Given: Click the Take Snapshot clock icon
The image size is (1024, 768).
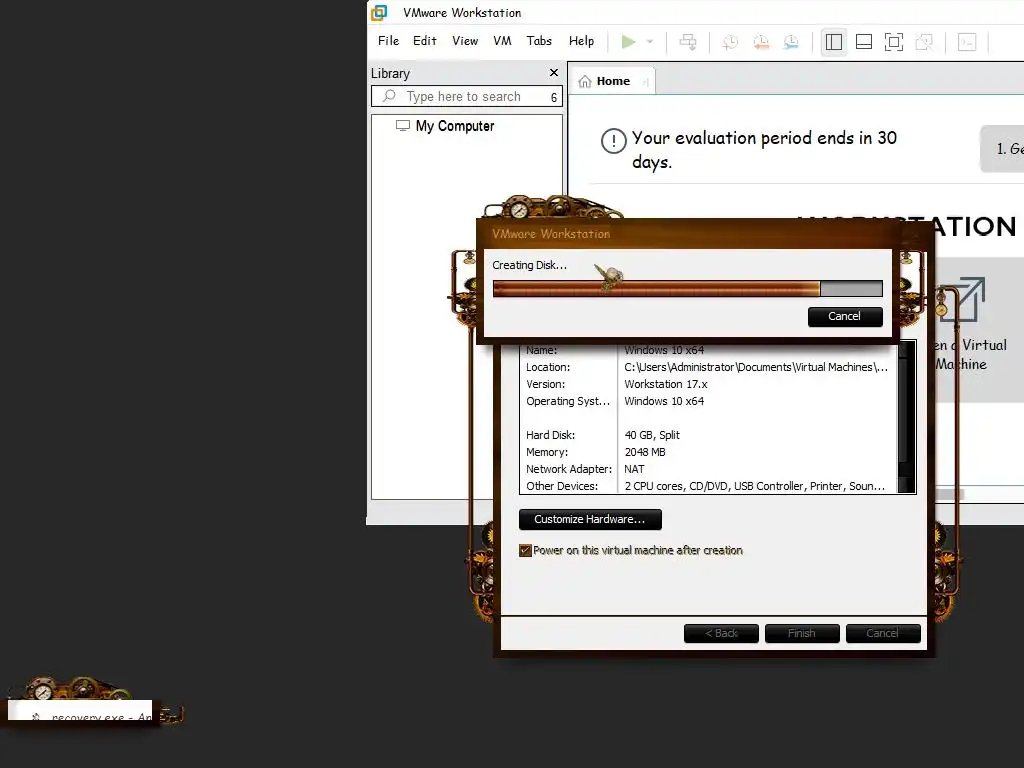Looking at the screenshot, I should [730, 42].
